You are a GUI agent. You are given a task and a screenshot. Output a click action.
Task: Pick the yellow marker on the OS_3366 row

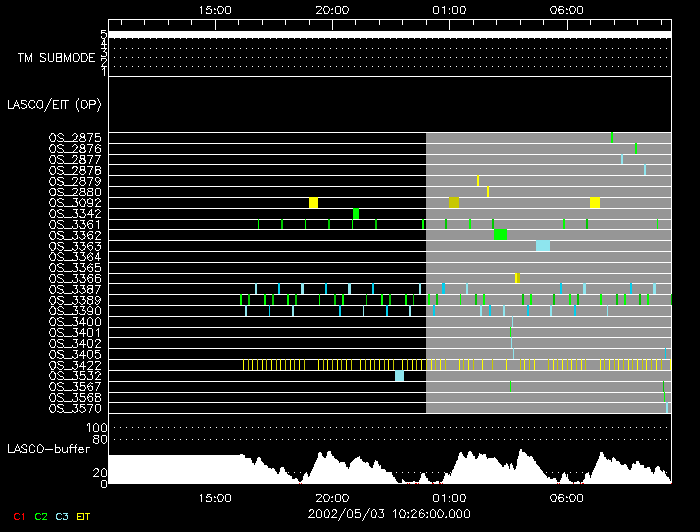coord(517,278)
